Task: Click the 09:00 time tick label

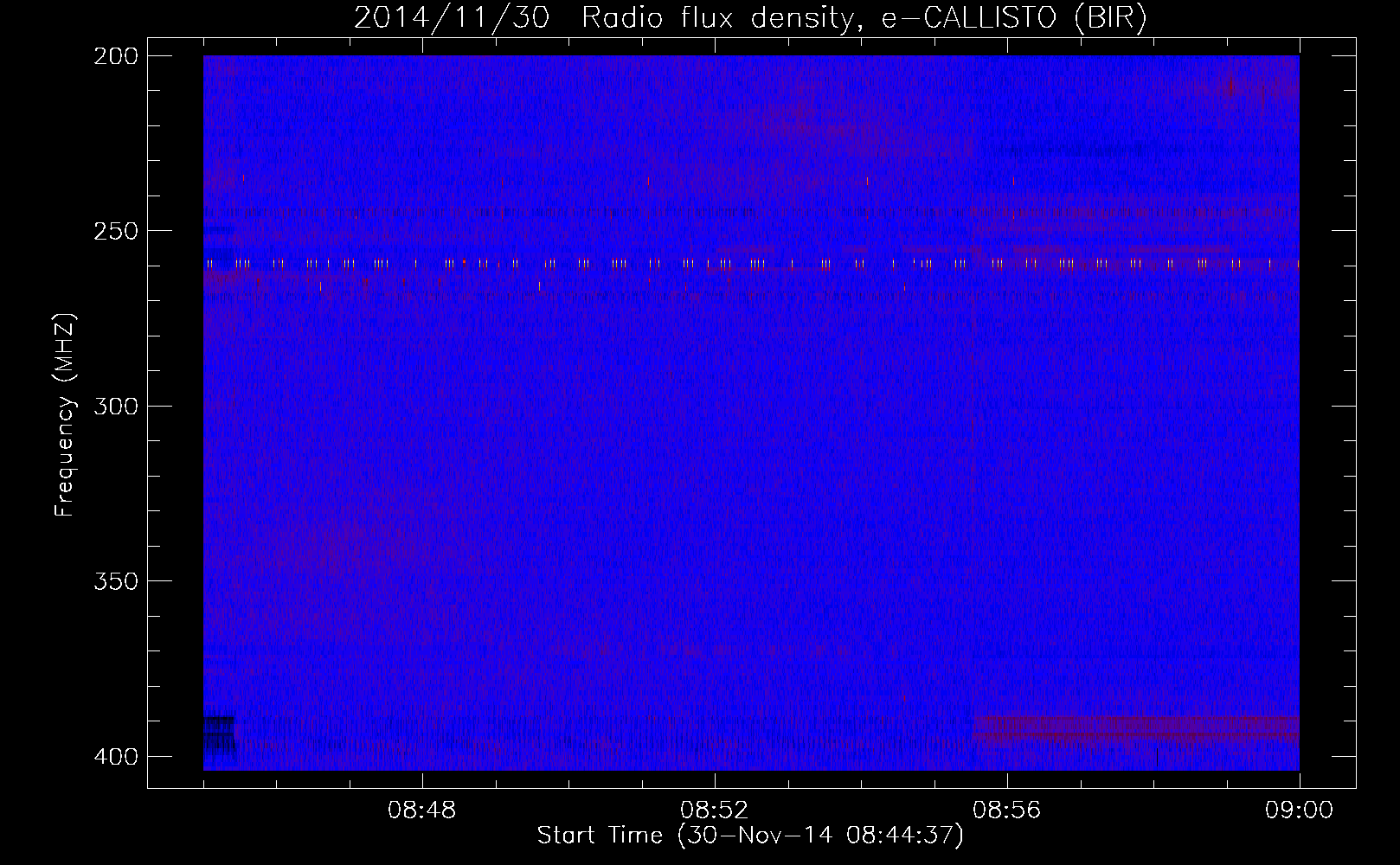Action: pyautogui.click(x=1299, y=811)
